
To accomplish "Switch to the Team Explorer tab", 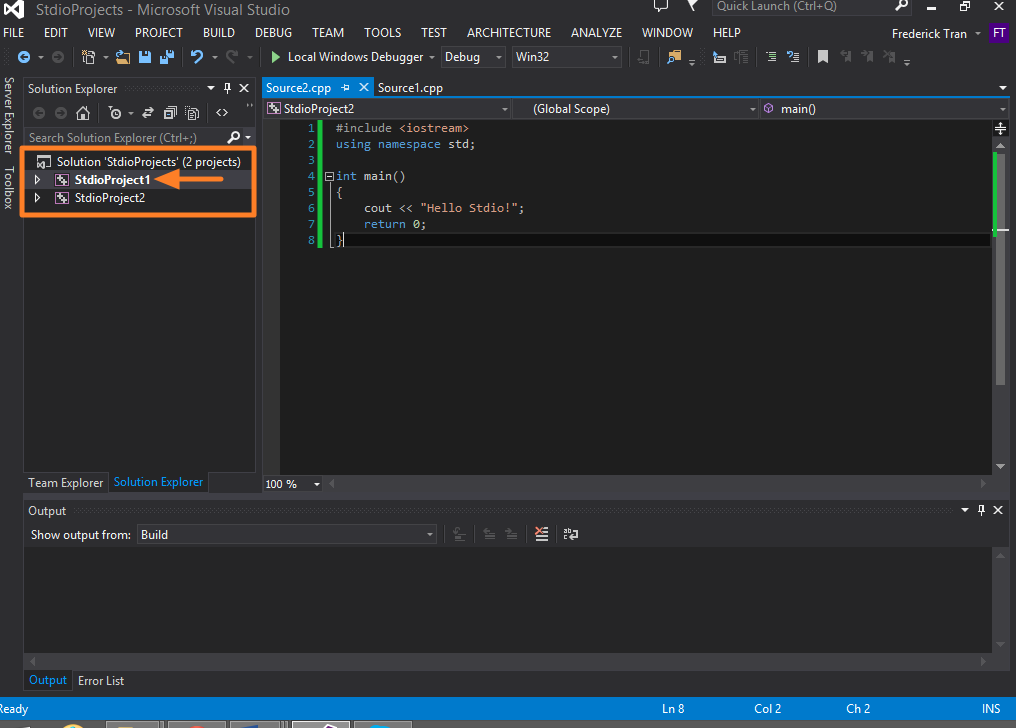I will click(65, 483).
